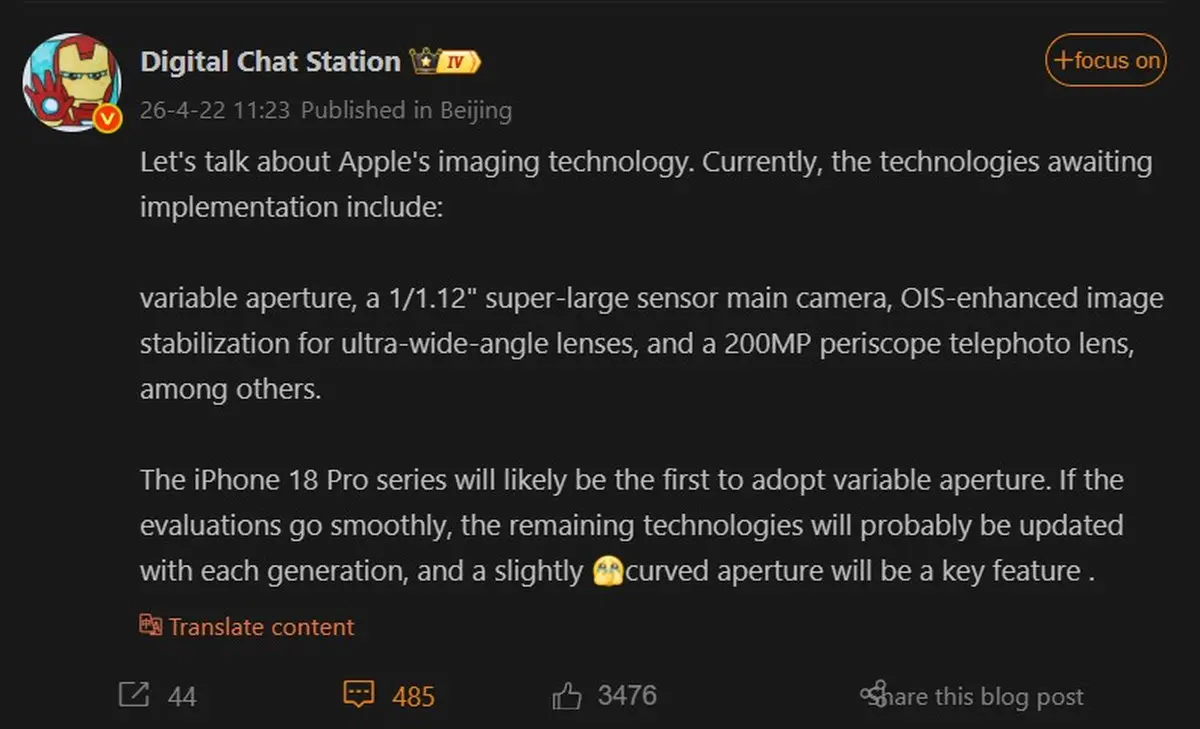Click the yellow IV level badge
The width and height of the screenshot is (1200, 729).
(x=458, y=60)
